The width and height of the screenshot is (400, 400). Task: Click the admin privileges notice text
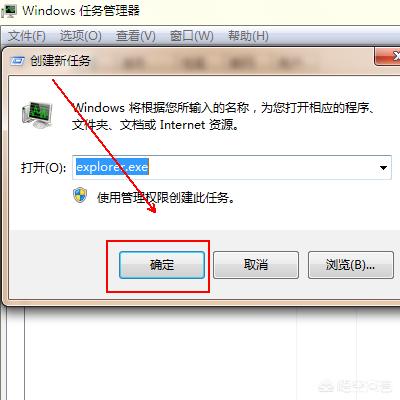tap(166, 198)
